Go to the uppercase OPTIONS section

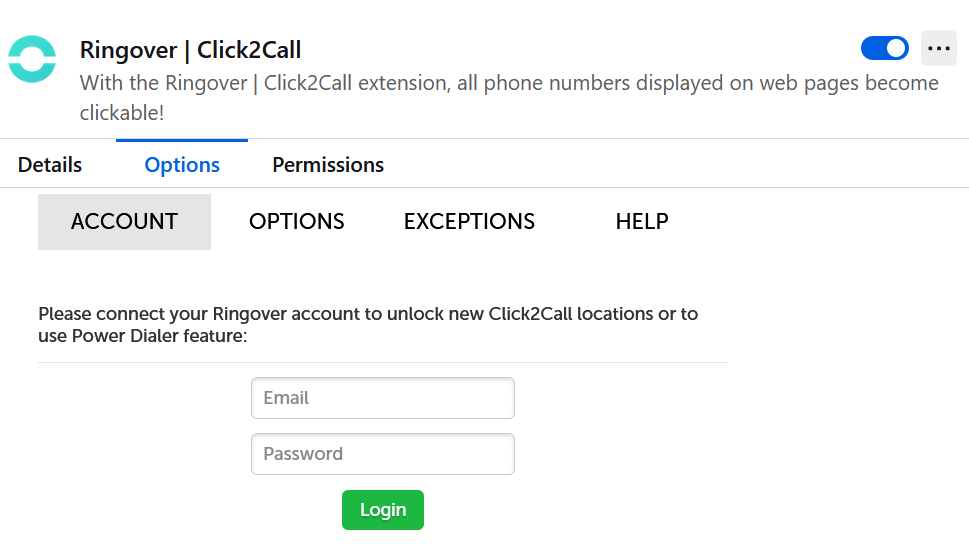[297, 221]
